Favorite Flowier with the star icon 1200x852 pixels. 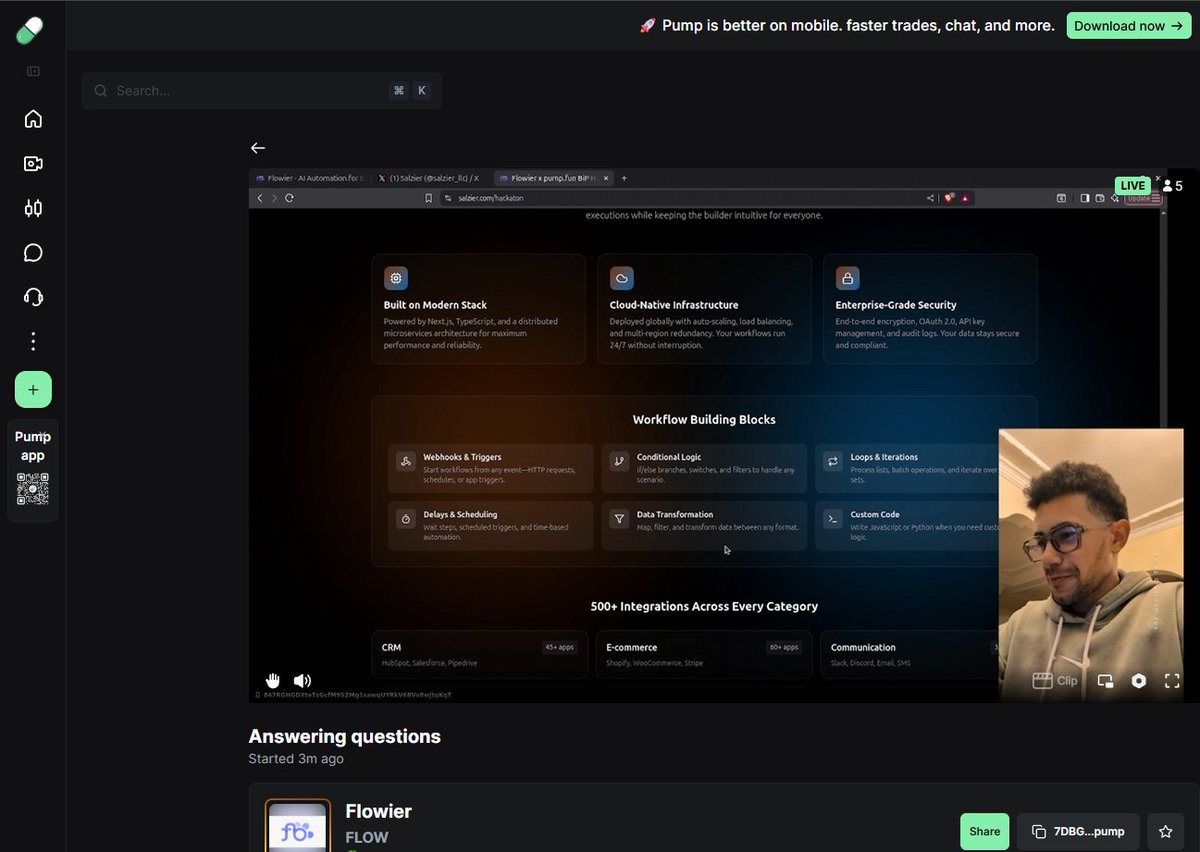click(x=1165, y=831)
